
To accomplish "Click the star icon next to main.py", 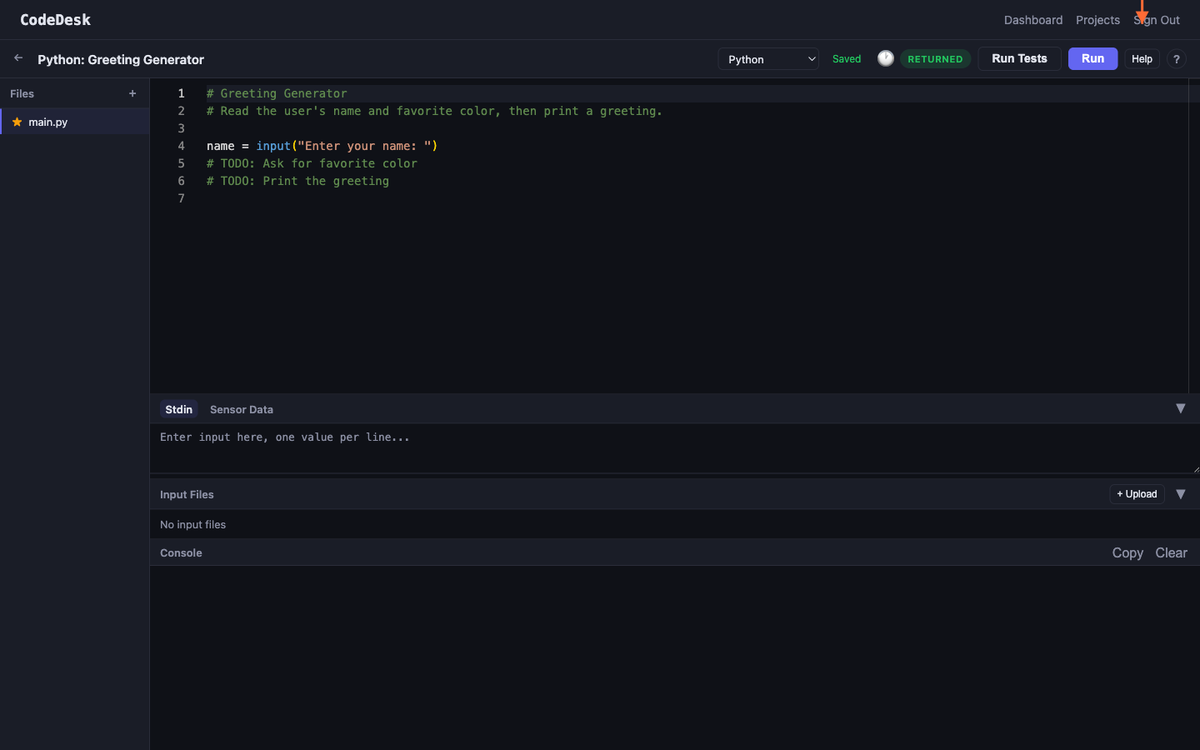I will tap(17, 122).
